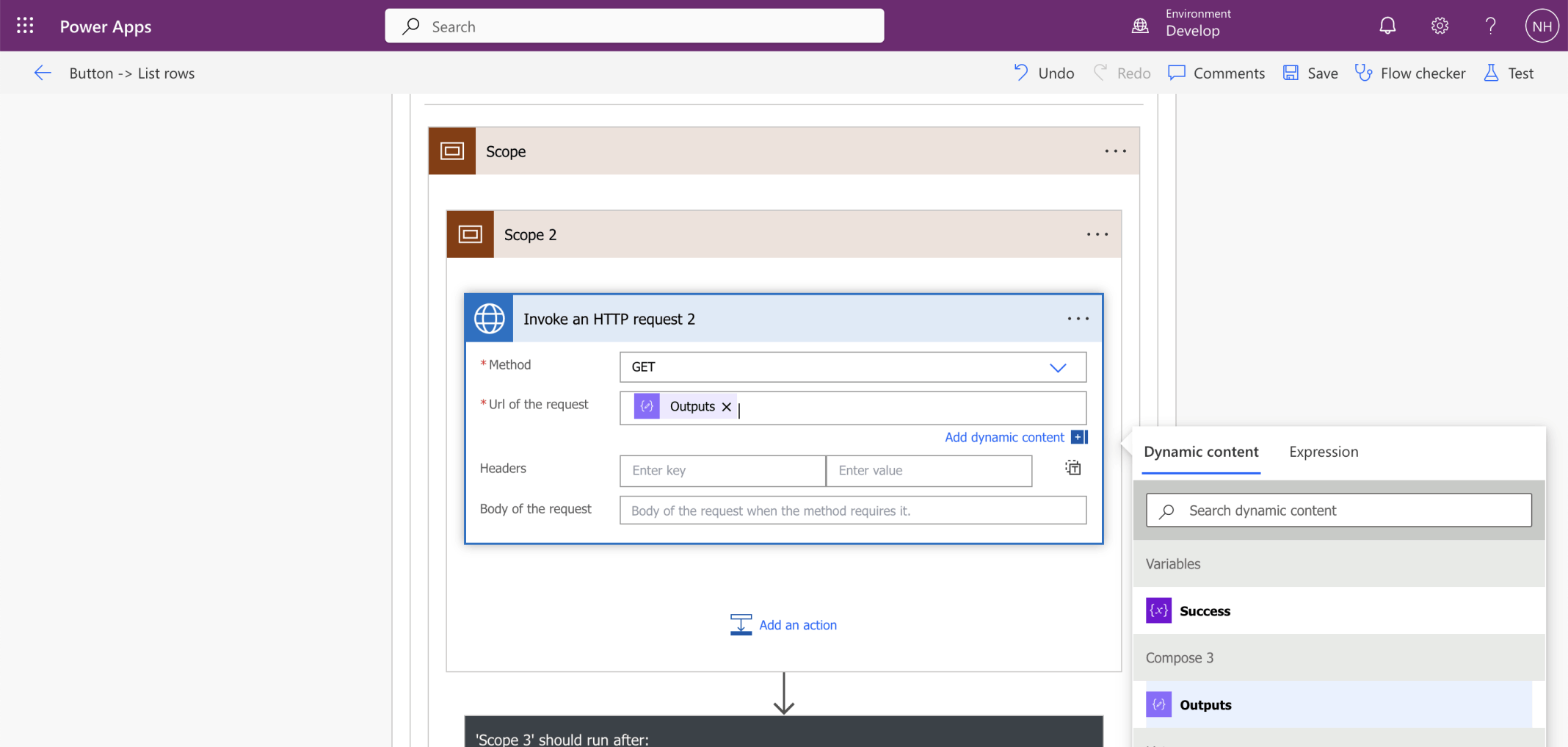Click the Headers Enter key field
The width and height of the screenshot is (1568, 747).
pos(723,471)
